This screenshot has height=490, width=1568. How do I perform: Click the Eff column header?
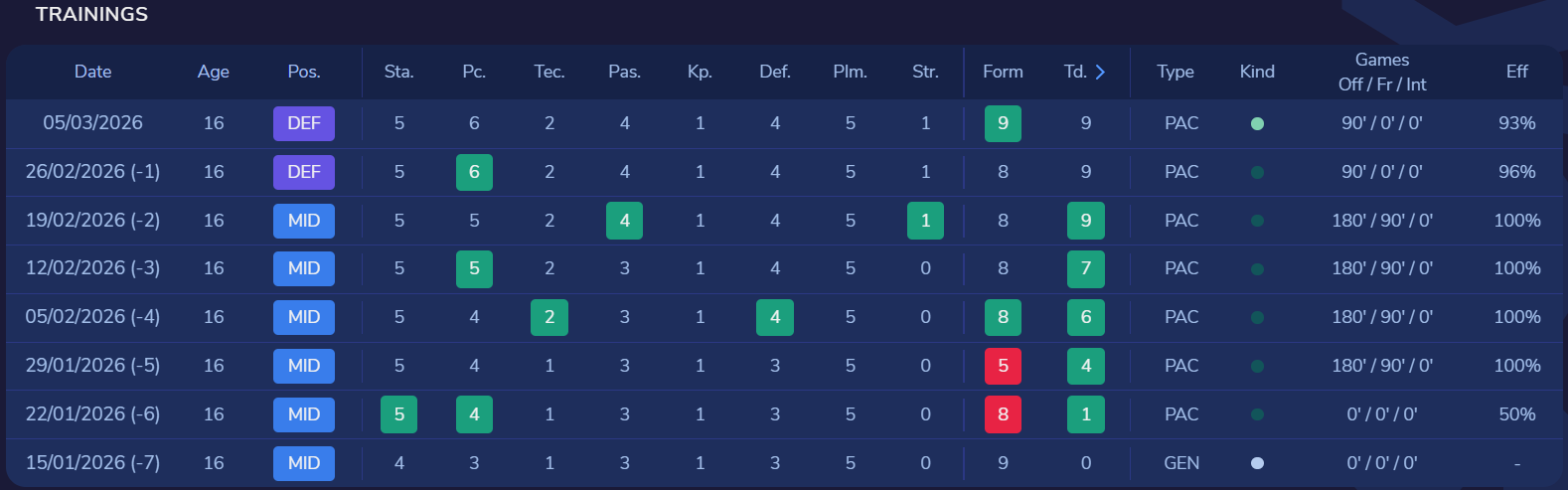point(1516,72)
